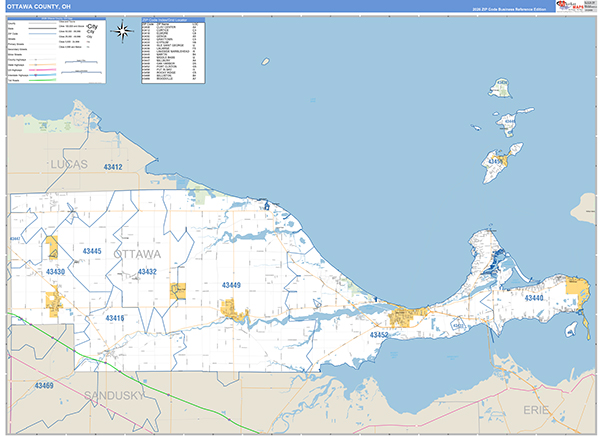Select the 43452 ZIP code label

380,335
